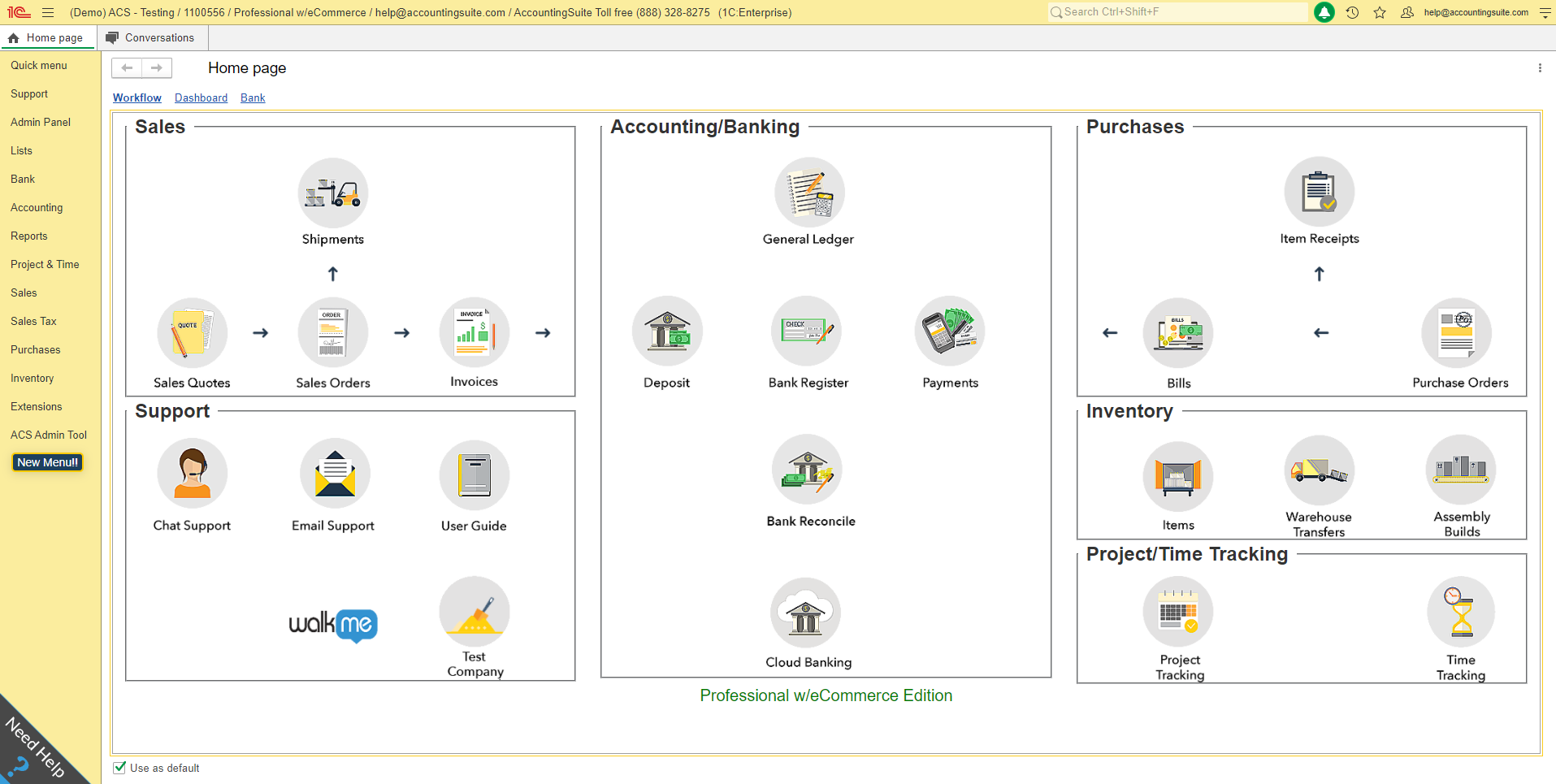Open the Bank Register icon
This screenshot has width=1556, height=784.
click(807, 331)
